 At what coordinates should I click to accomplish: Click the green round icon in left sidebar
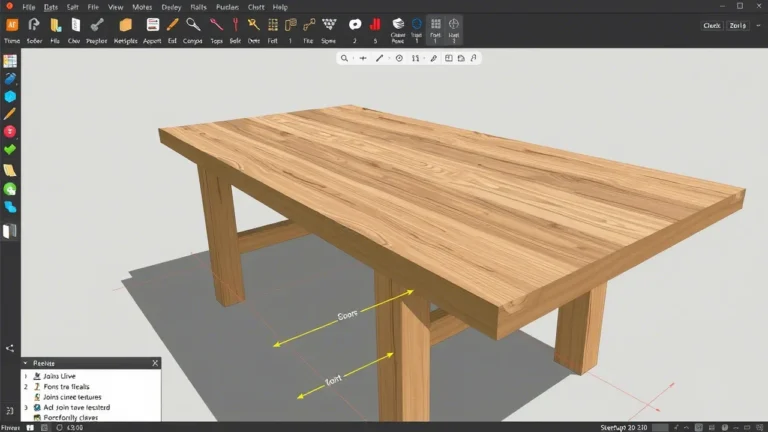[x=10, y=189]
